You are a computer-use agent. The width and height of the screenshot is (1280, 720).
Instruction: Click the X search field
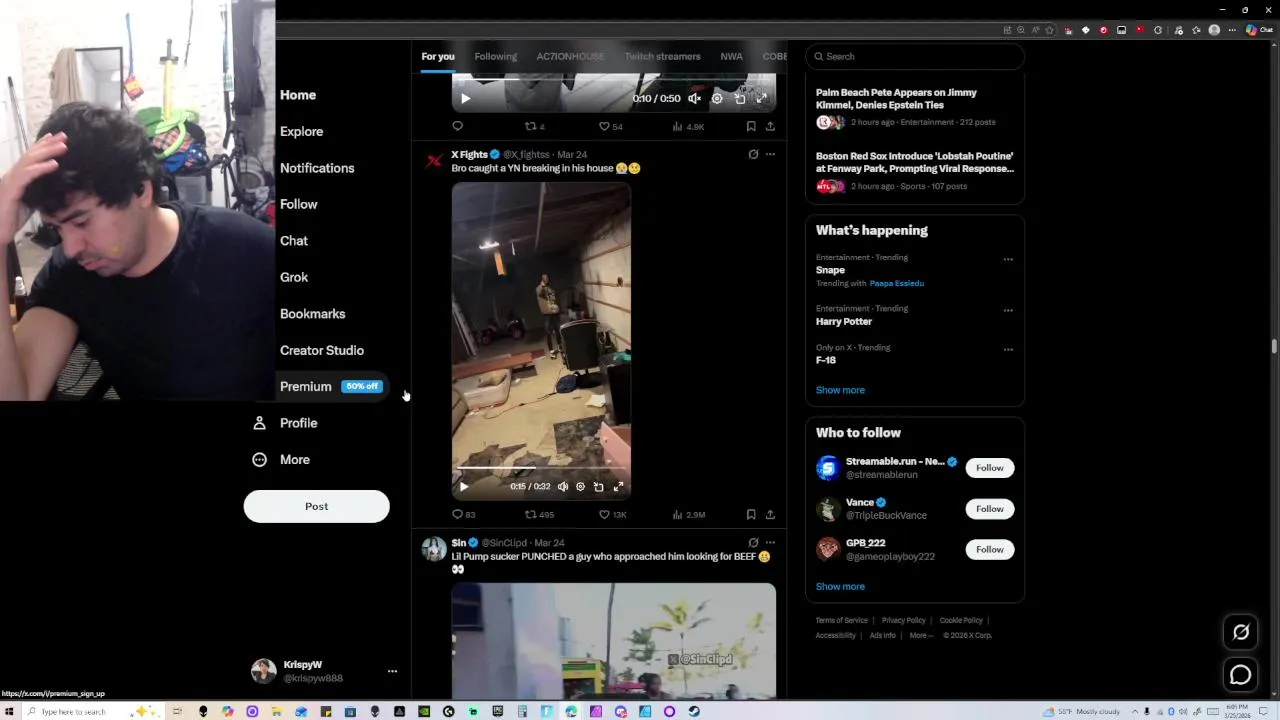coord(915,56)
